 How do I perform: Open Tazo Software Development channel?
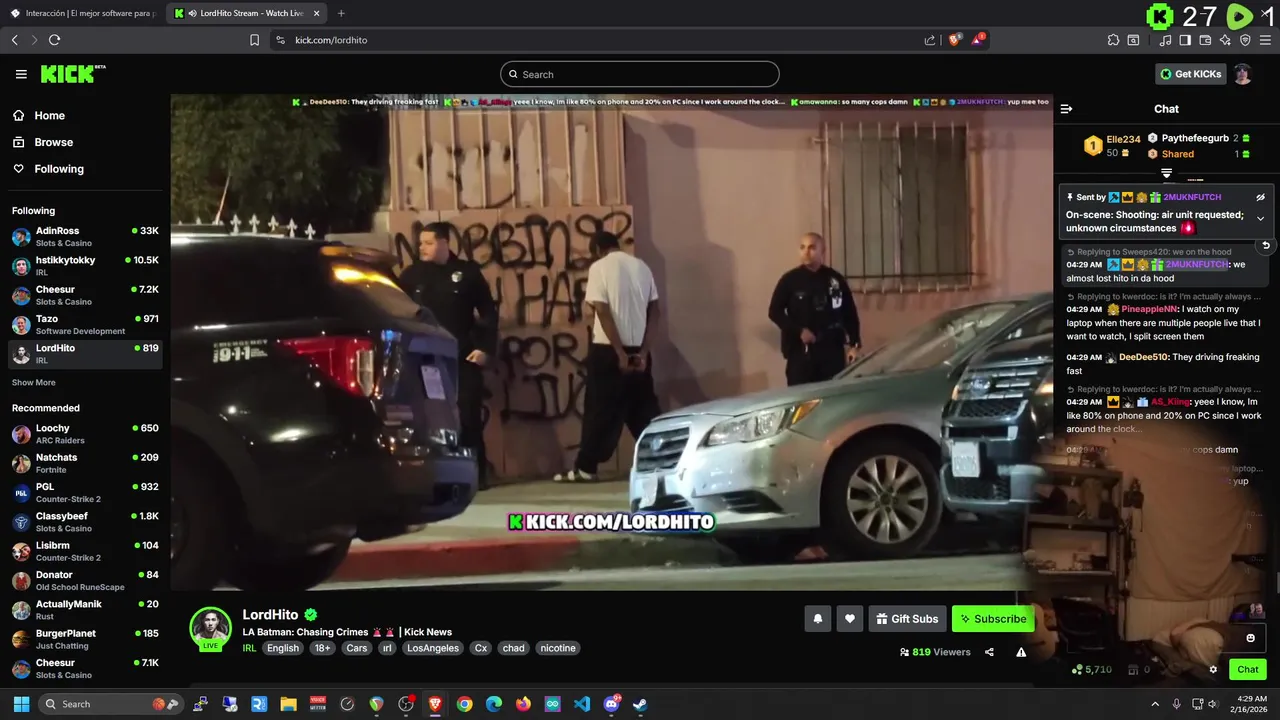coord(85,324)
